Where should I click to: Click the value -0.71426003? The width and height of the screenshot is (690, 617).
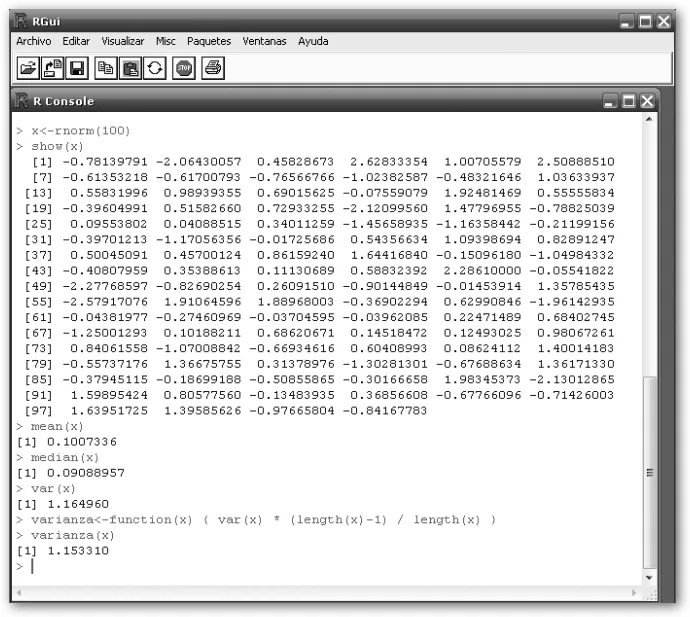pyautogui.click(x=572, y=395)
